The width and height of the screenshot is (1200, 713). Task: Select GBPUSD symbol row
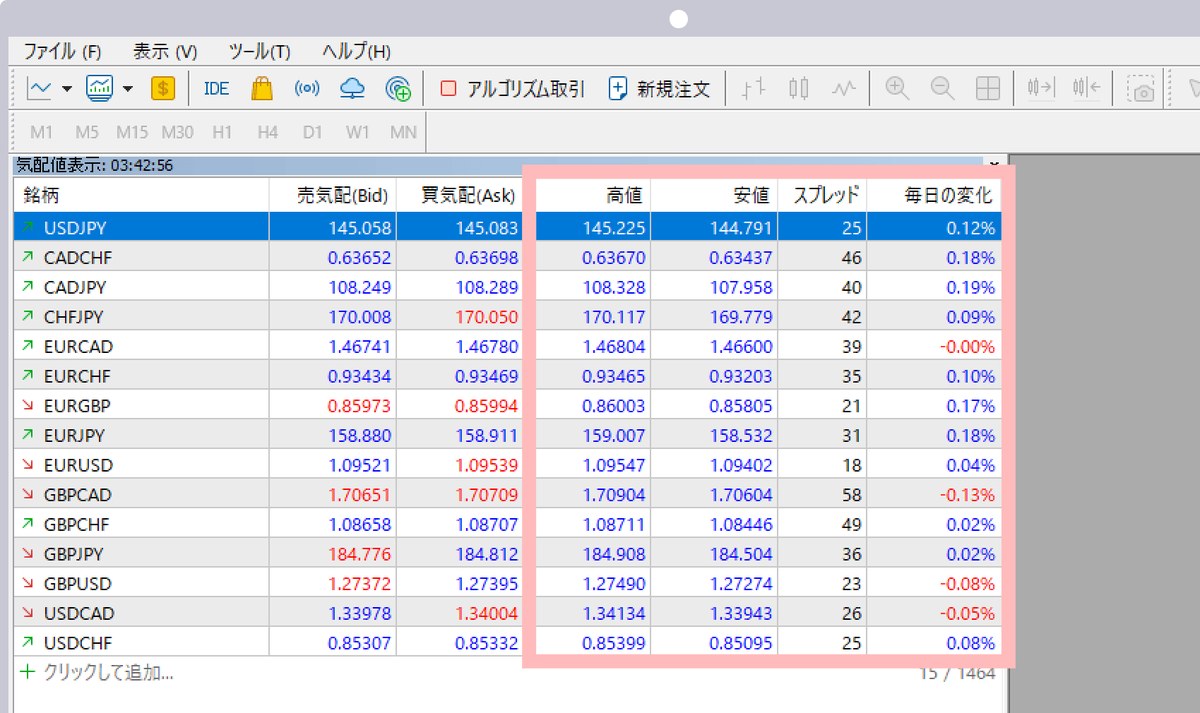[x=507, y=584]
